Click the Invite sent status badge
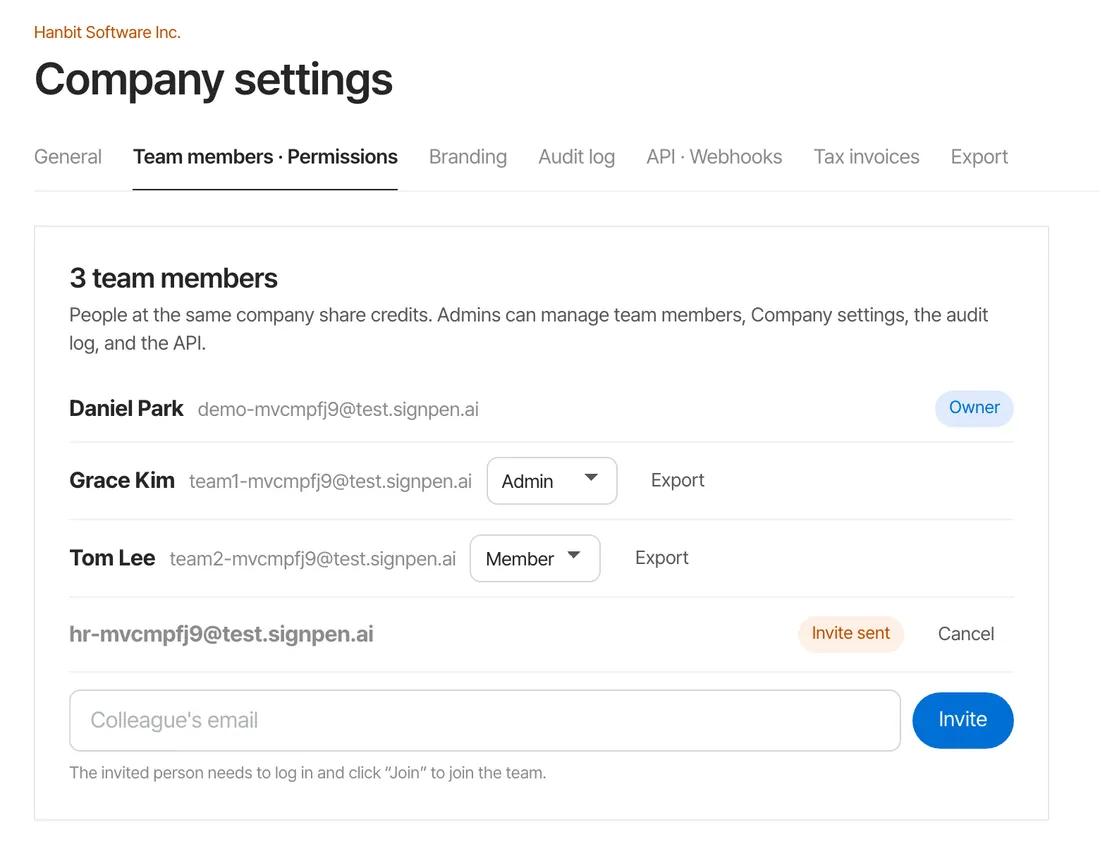 [850, 633]
